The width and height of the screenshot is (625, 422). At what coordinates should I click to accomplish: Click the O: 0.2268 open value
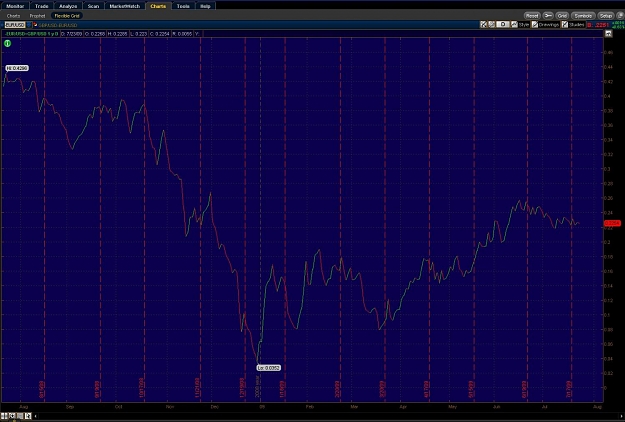(95, 34)
